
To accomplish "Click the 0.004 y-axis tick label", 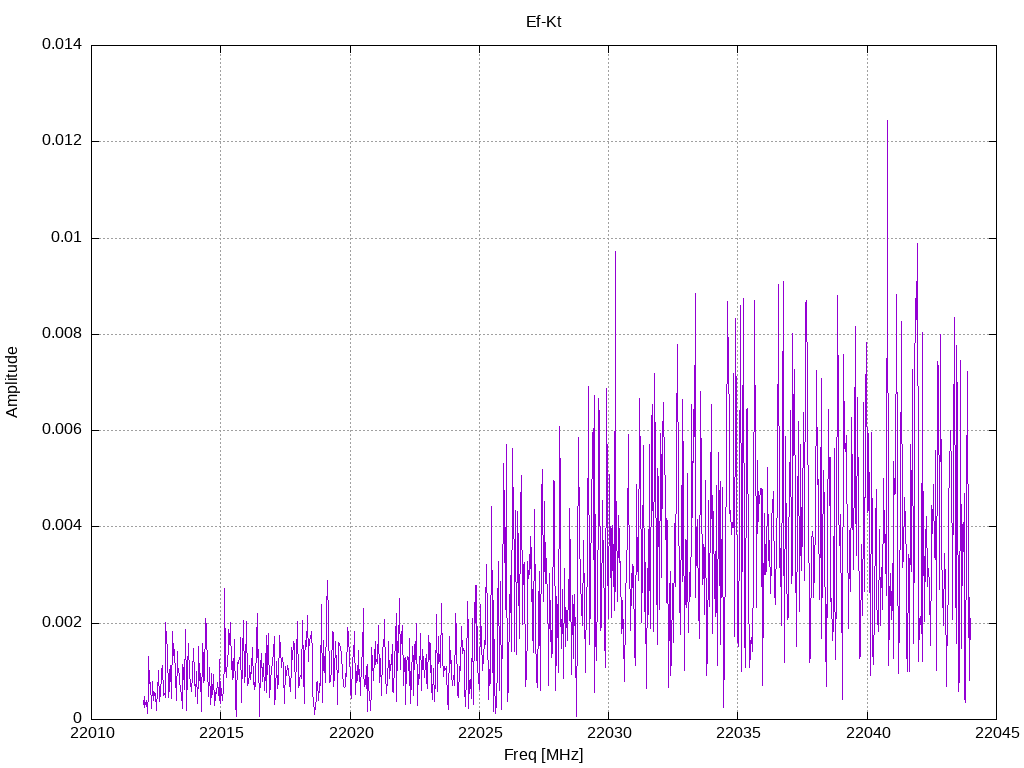I will (61, 526).
